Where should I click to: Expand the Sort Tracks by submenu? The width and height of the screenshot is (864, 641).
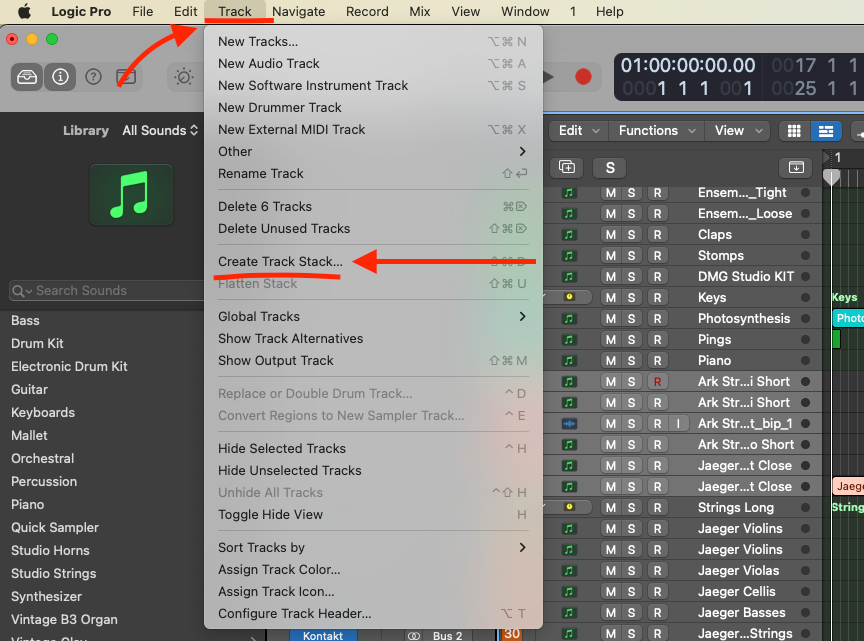pyautogui.click(x=372, y=547)
